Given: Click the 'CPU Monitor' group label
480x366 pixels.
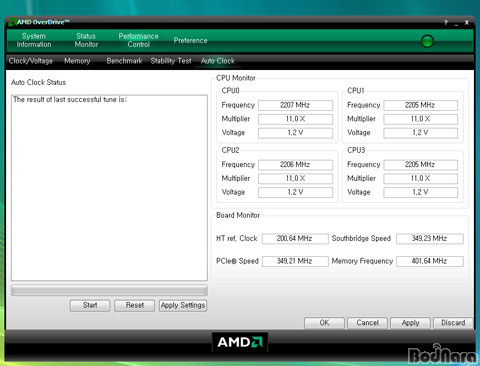Looking at the screenshot, I should [x=236, y=78].
